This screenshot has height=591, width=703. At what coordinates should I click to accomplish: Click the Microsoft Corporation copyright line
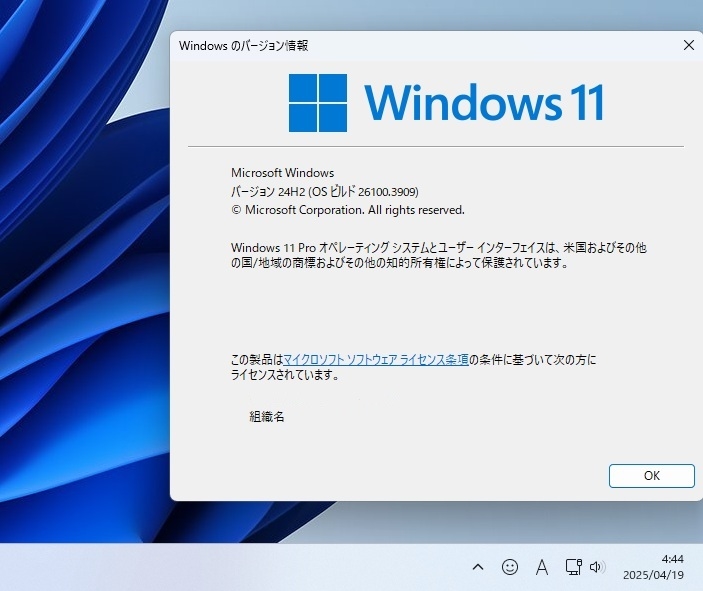[348, 210]
